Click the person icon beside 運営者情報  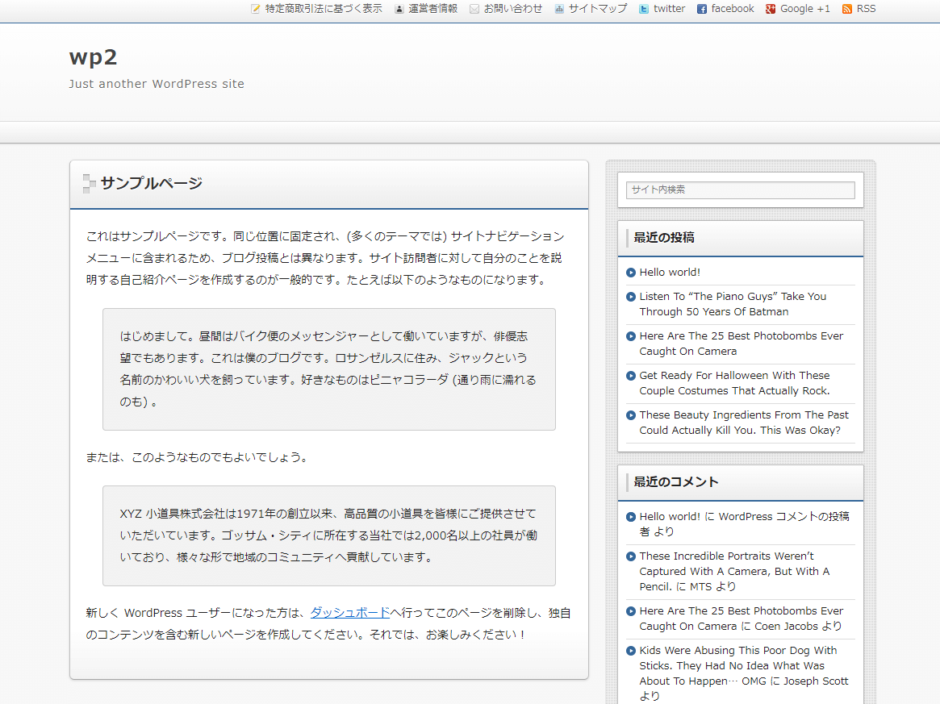399,9
